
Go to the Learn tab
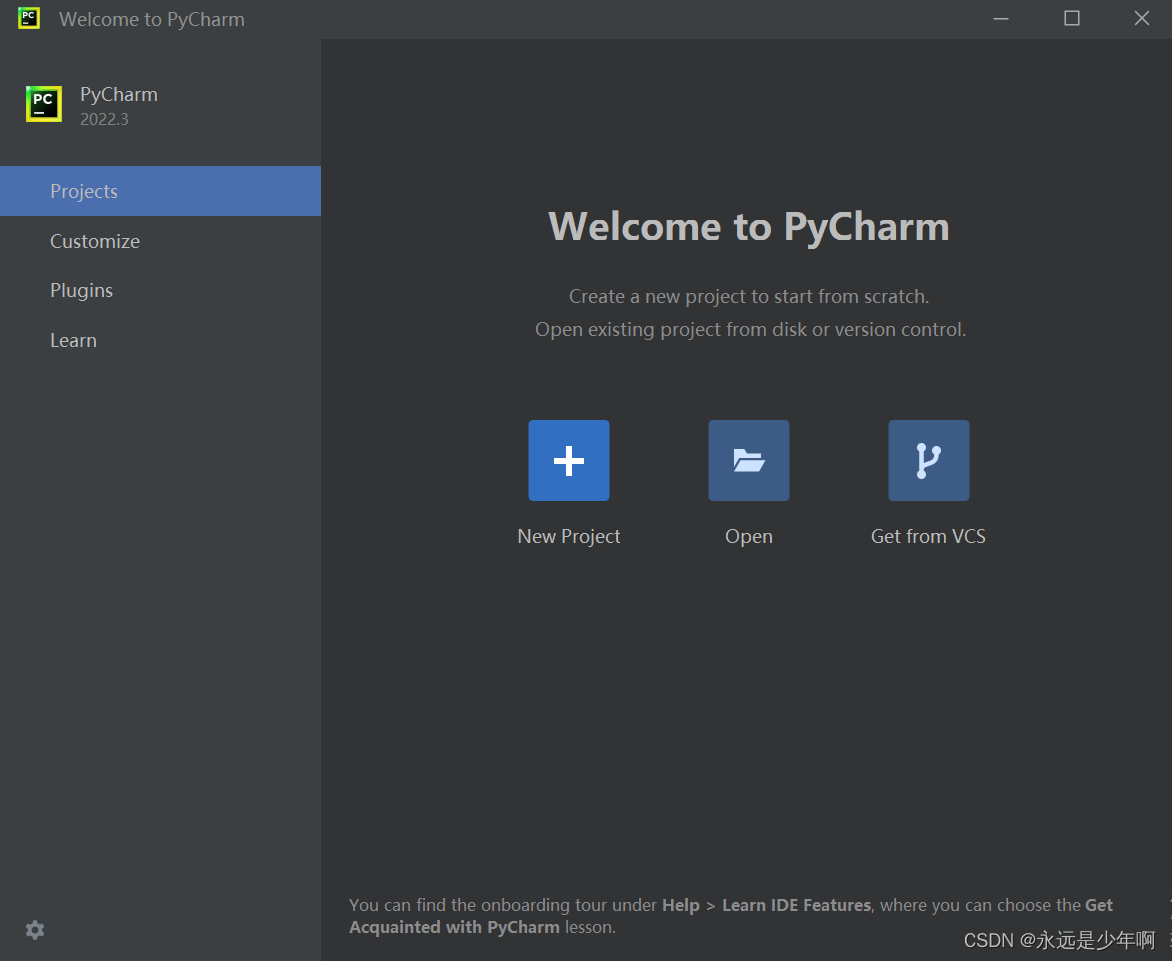pos(160,341)
